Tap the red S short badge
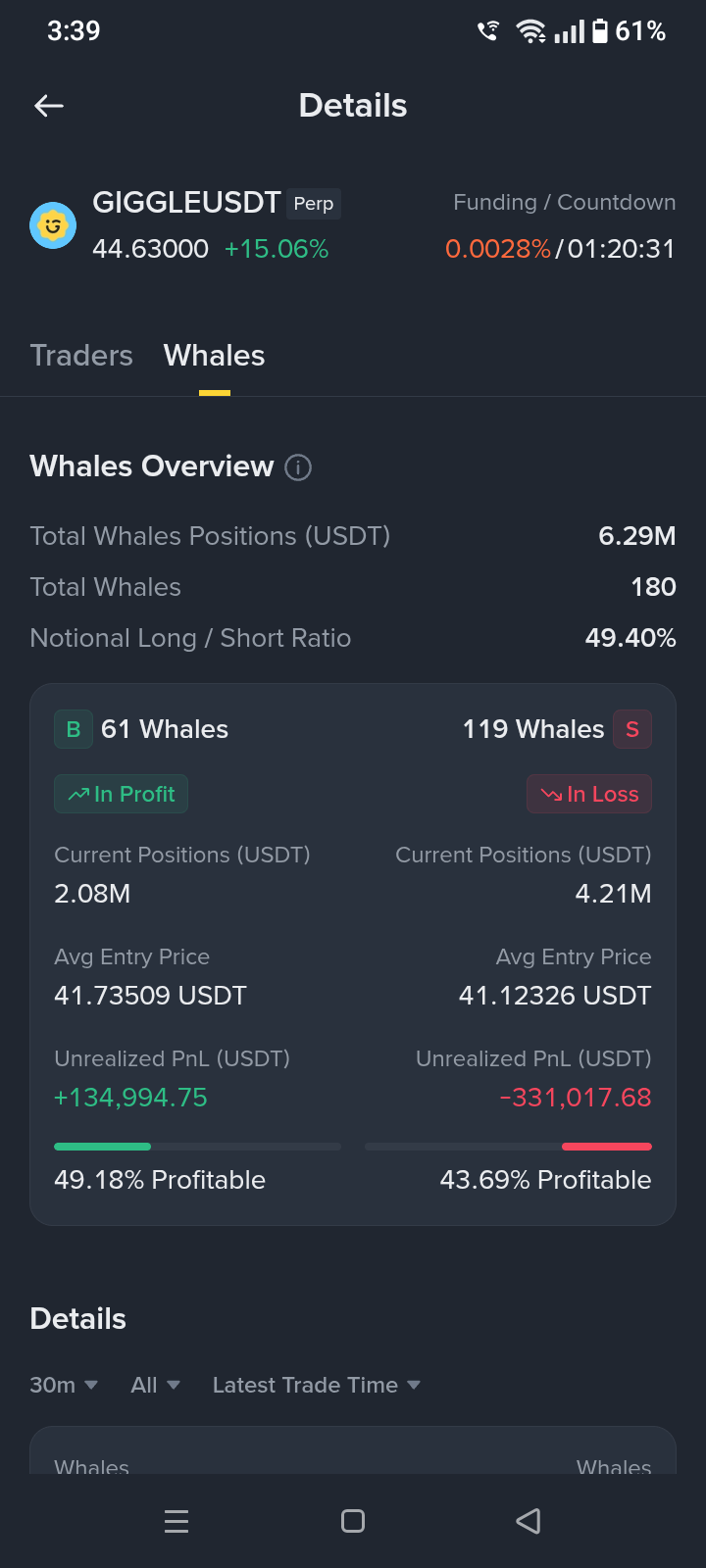The height and width of the screenshot is (1568, 706). pyautogui.click(x=632, y=729)
